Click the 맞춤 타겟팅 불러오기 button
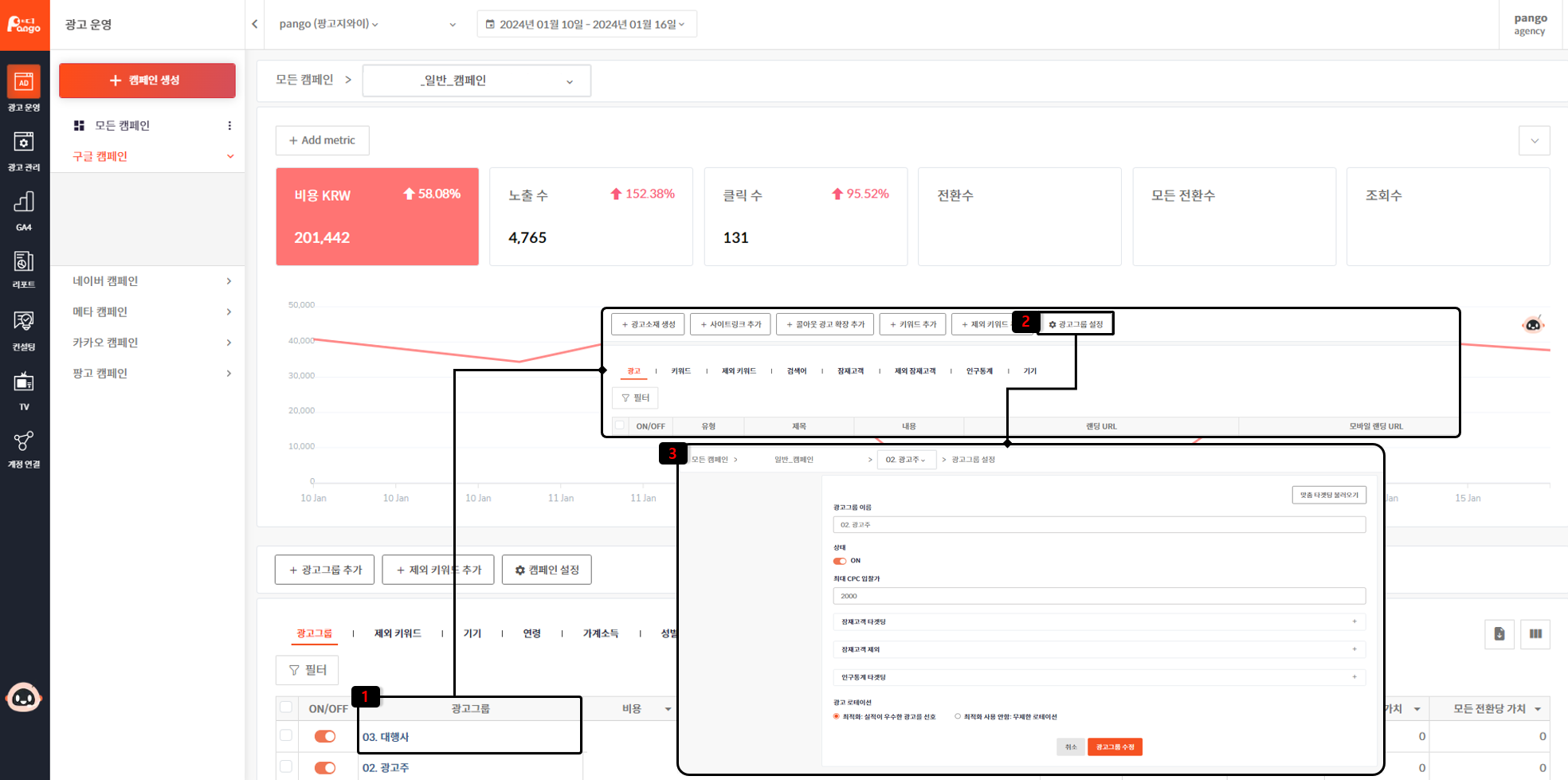 point(1329,495)
